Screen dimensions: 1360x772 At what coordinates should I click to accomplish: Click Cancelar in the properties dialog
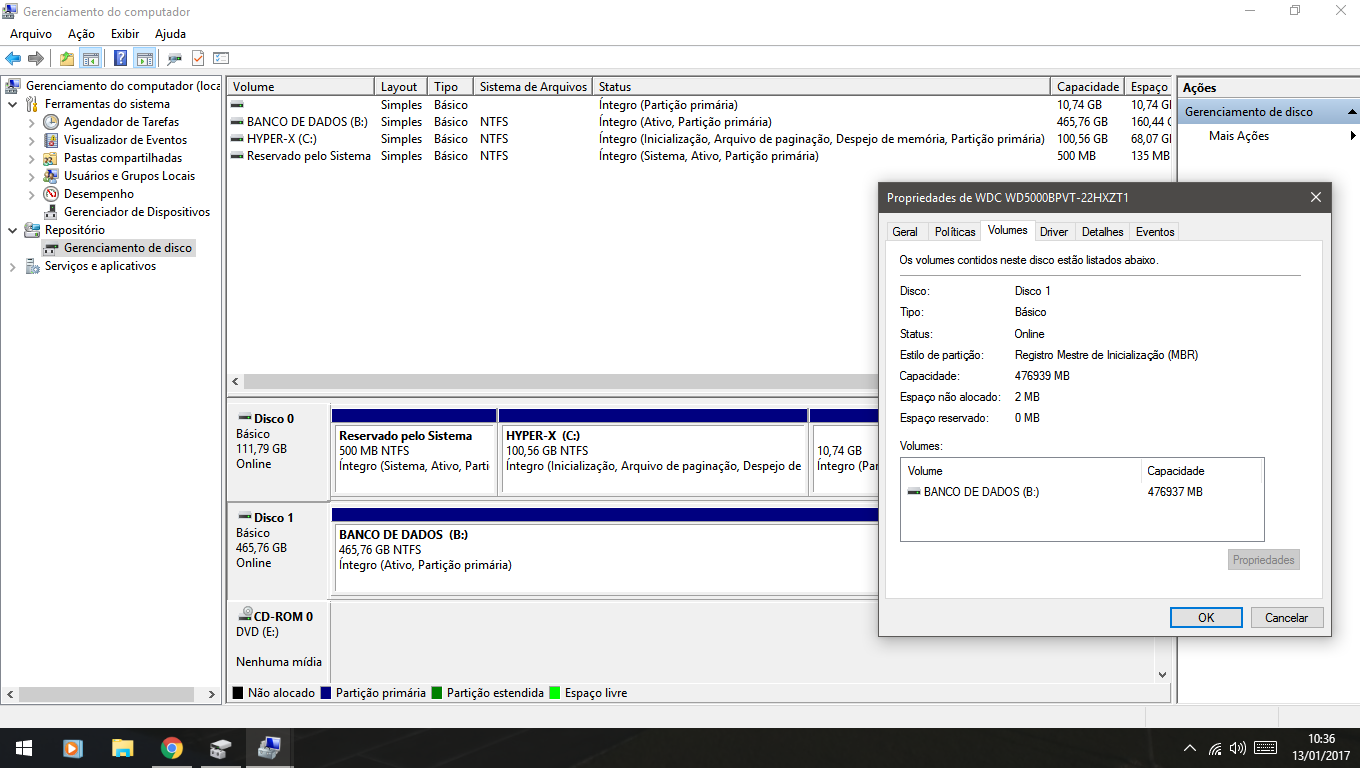coord(1287,617)
